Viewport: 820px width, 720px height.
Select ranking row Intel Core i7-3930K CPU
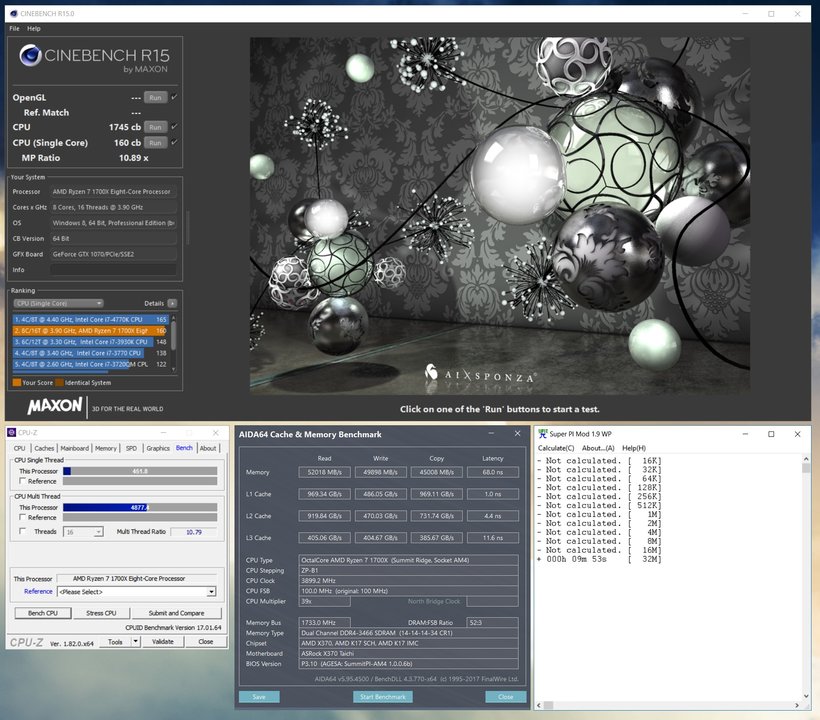pyautogui.click(x=90, y=342)
